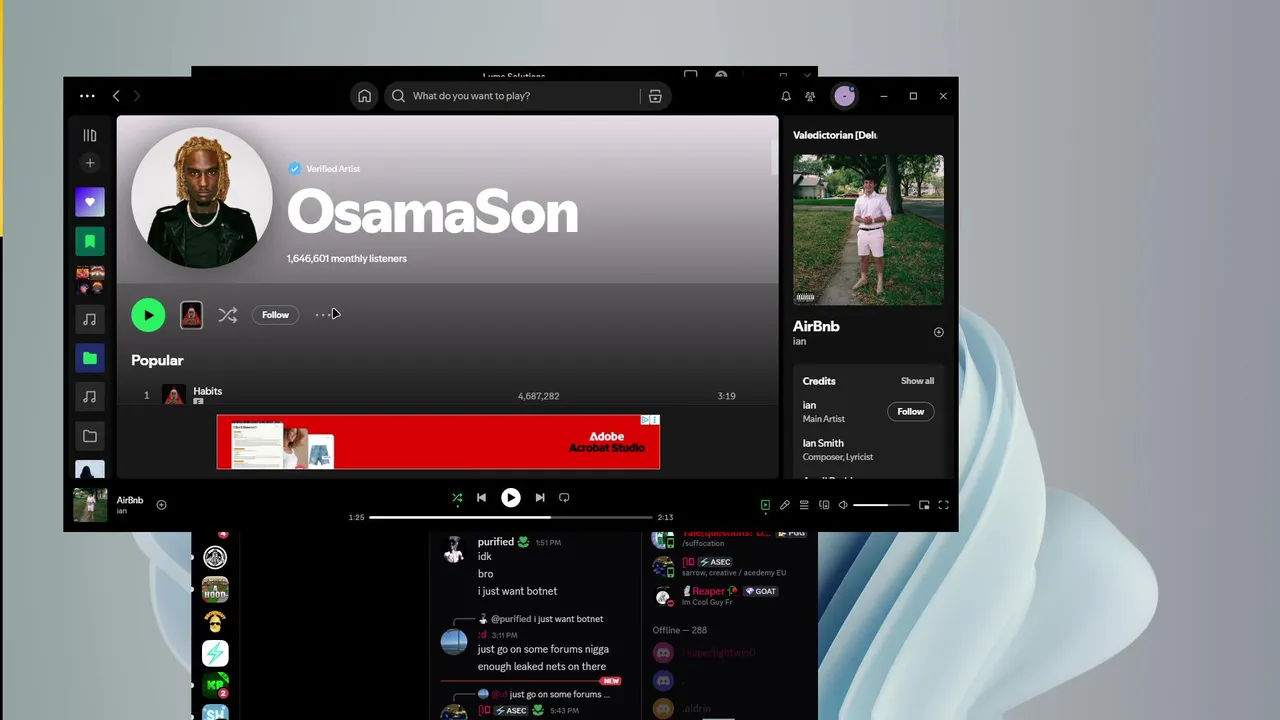
Task: Open the profile avatar menu
Action: tap(845, 96)
